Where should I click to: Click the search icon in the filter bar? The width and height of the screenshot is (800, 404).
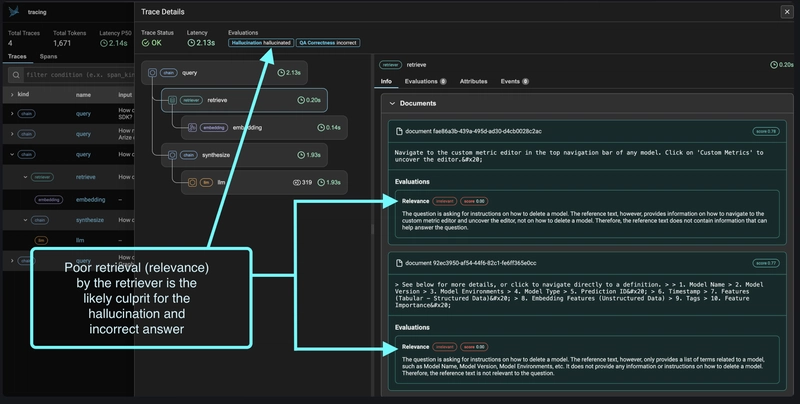click(16, 75)
